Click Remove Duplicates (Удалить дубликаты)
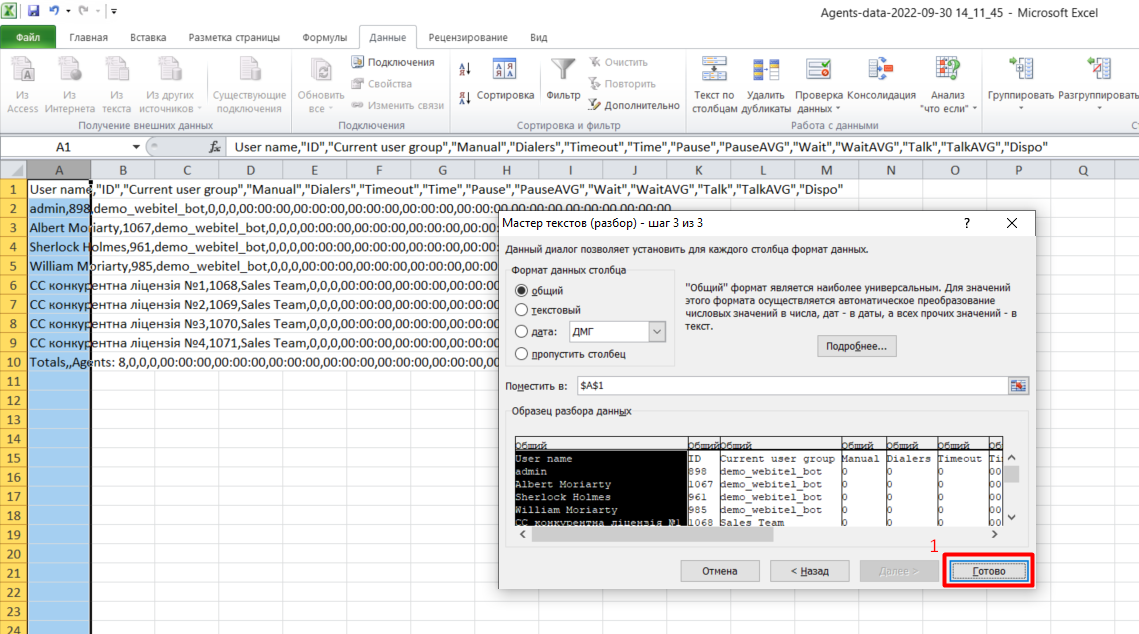This screenshot has width=1139, height=634. point(766,86)
